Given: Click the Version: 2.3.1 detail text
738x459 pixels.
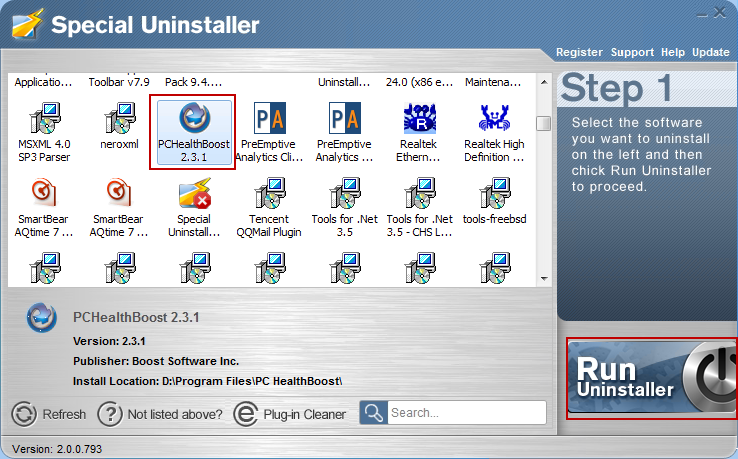Looking at the screenshot, I should click(x=109, y=341).
